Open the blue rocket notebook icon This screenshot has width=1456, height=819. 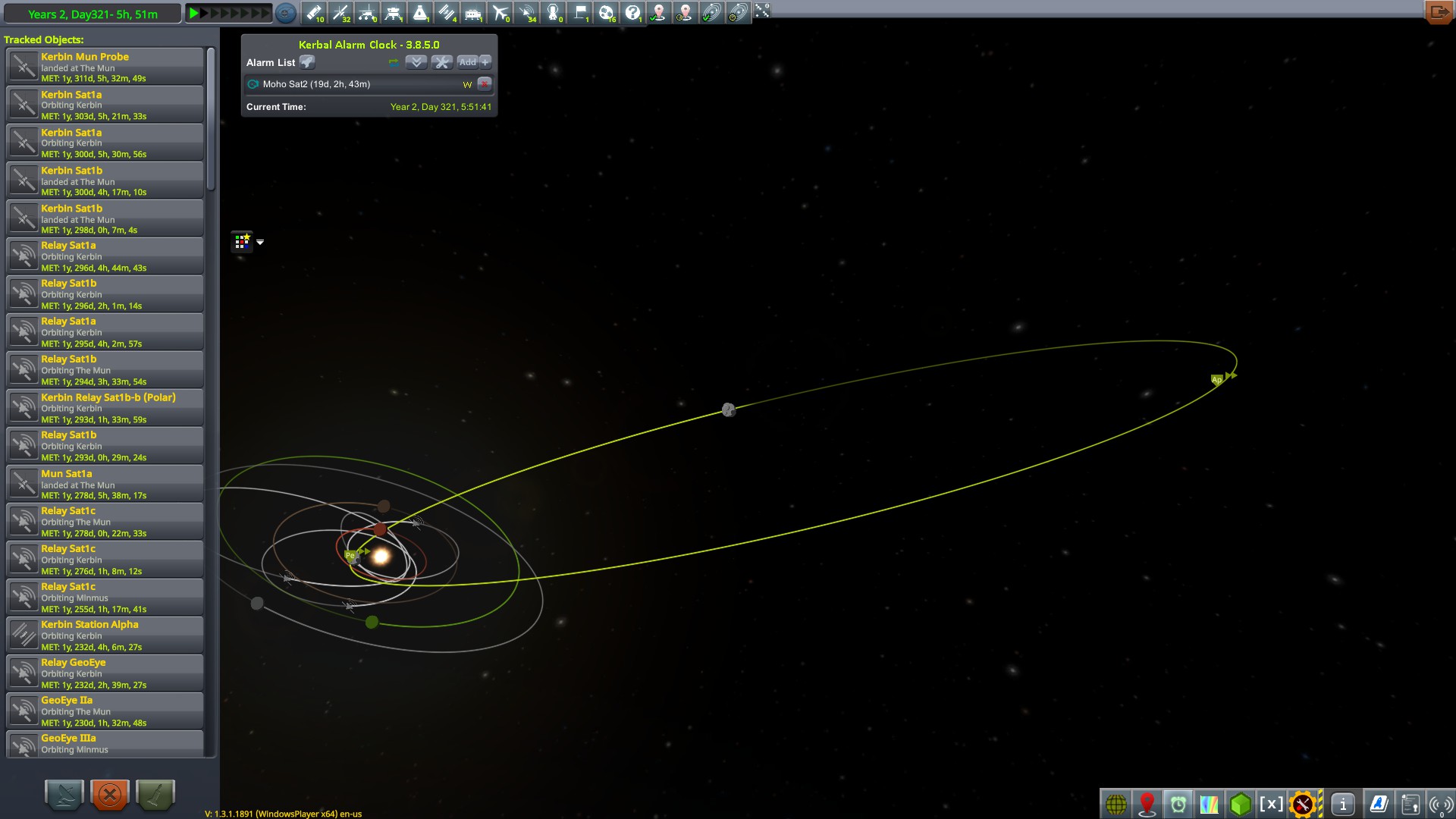(1379, 804)
